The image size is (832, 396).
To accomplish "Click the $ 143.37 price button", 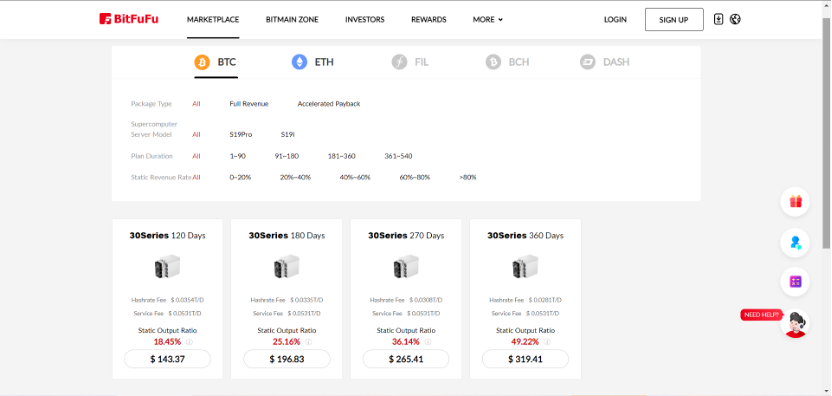I will coord(167,359).
